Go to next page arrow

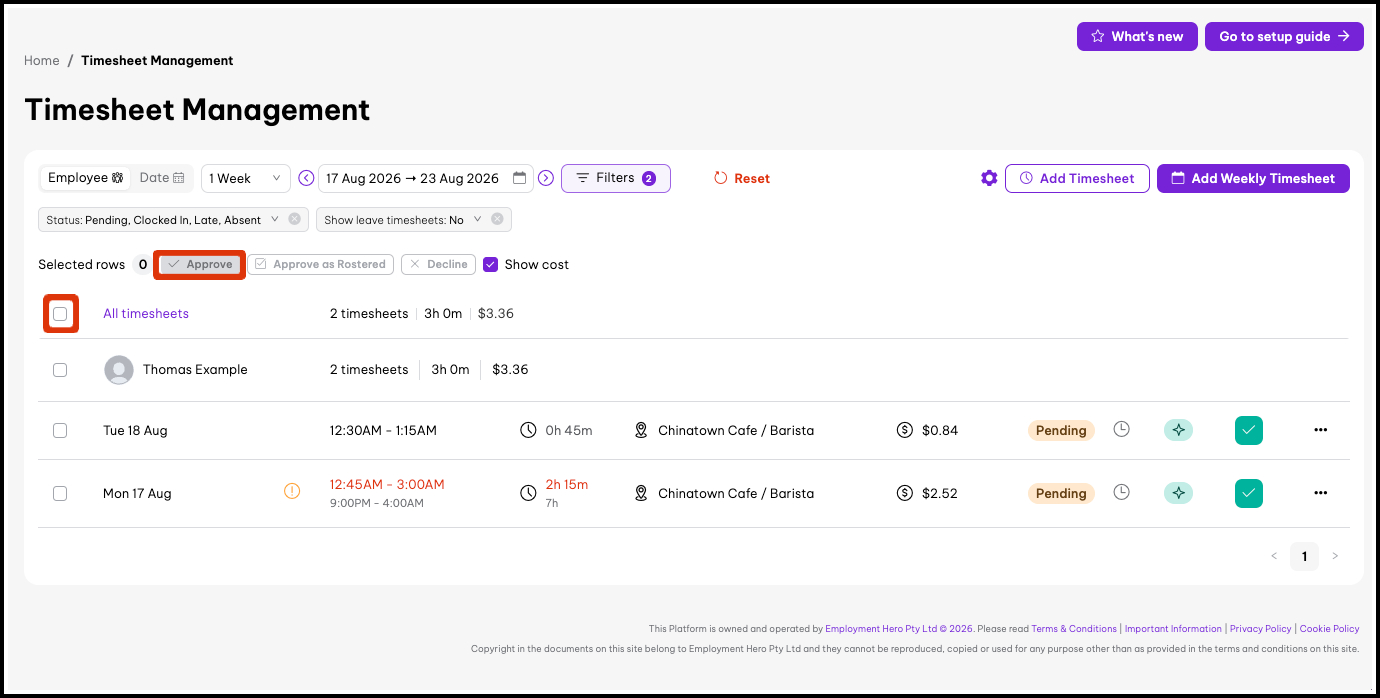coord(1335,556)
